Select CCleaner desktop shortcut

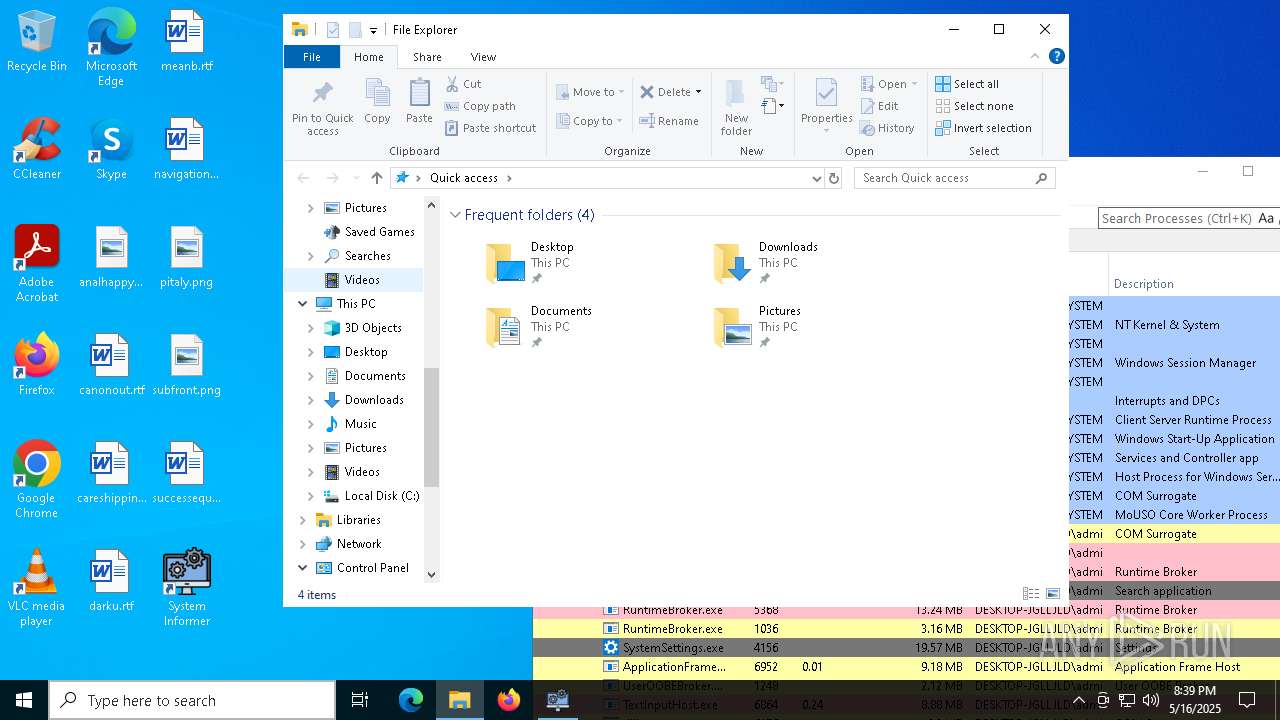37,149
